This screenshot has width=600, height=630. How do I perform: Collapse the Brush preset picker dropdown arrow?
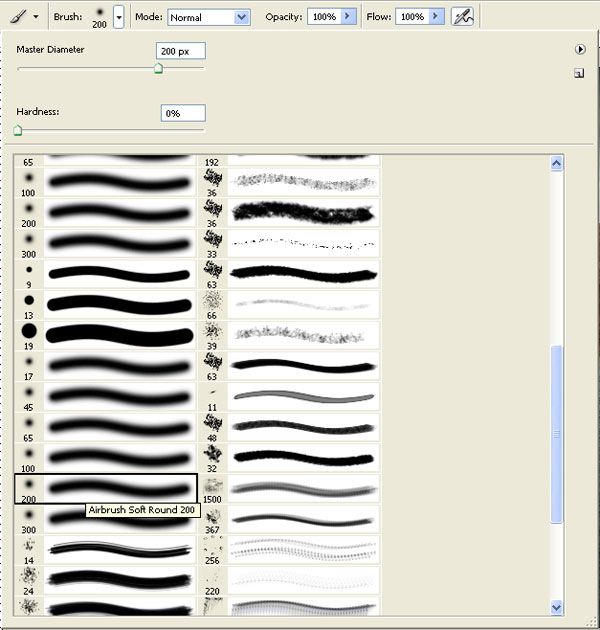click(x=119, y=17)
